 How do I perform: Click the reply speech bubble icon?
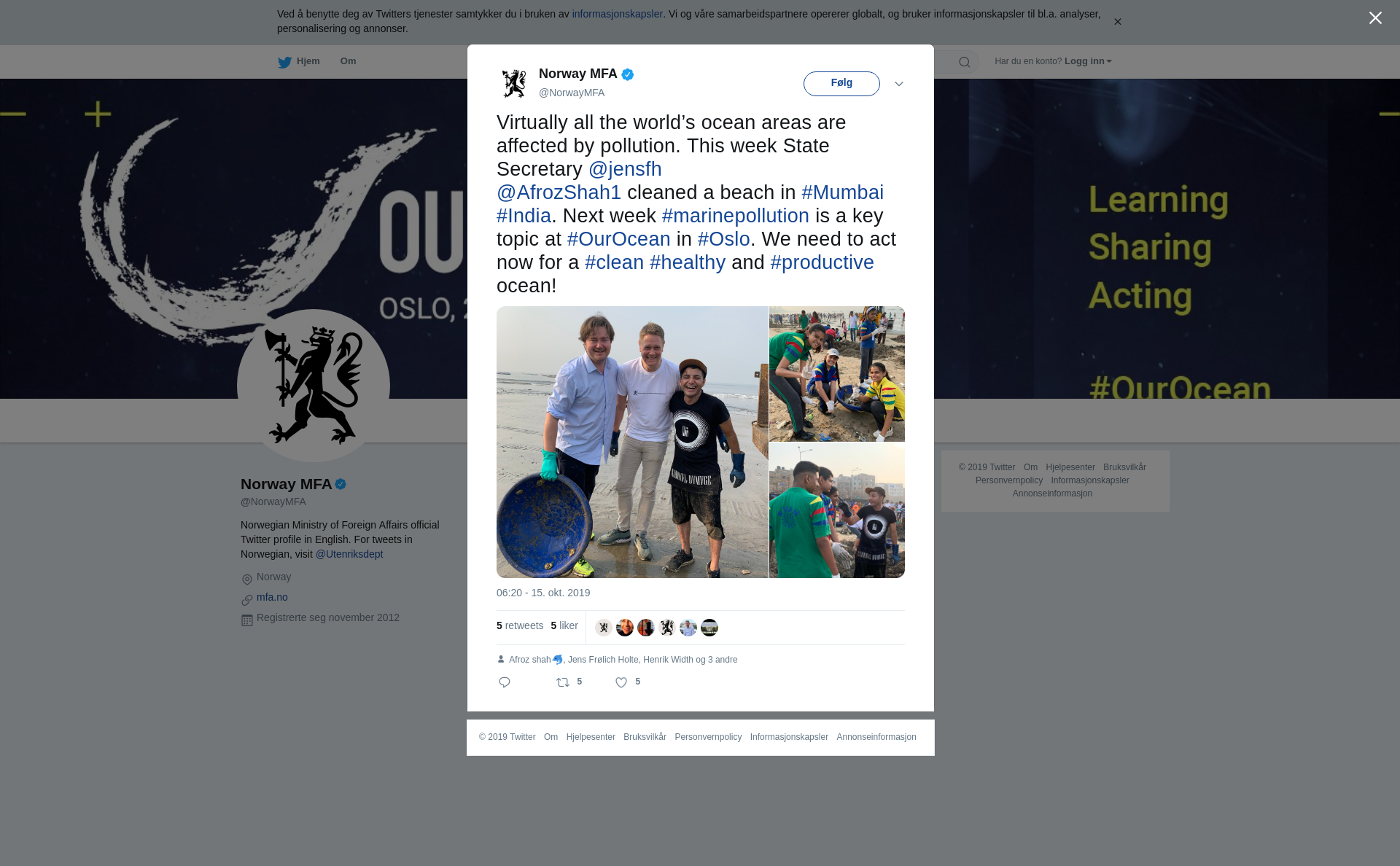[505, 682]
